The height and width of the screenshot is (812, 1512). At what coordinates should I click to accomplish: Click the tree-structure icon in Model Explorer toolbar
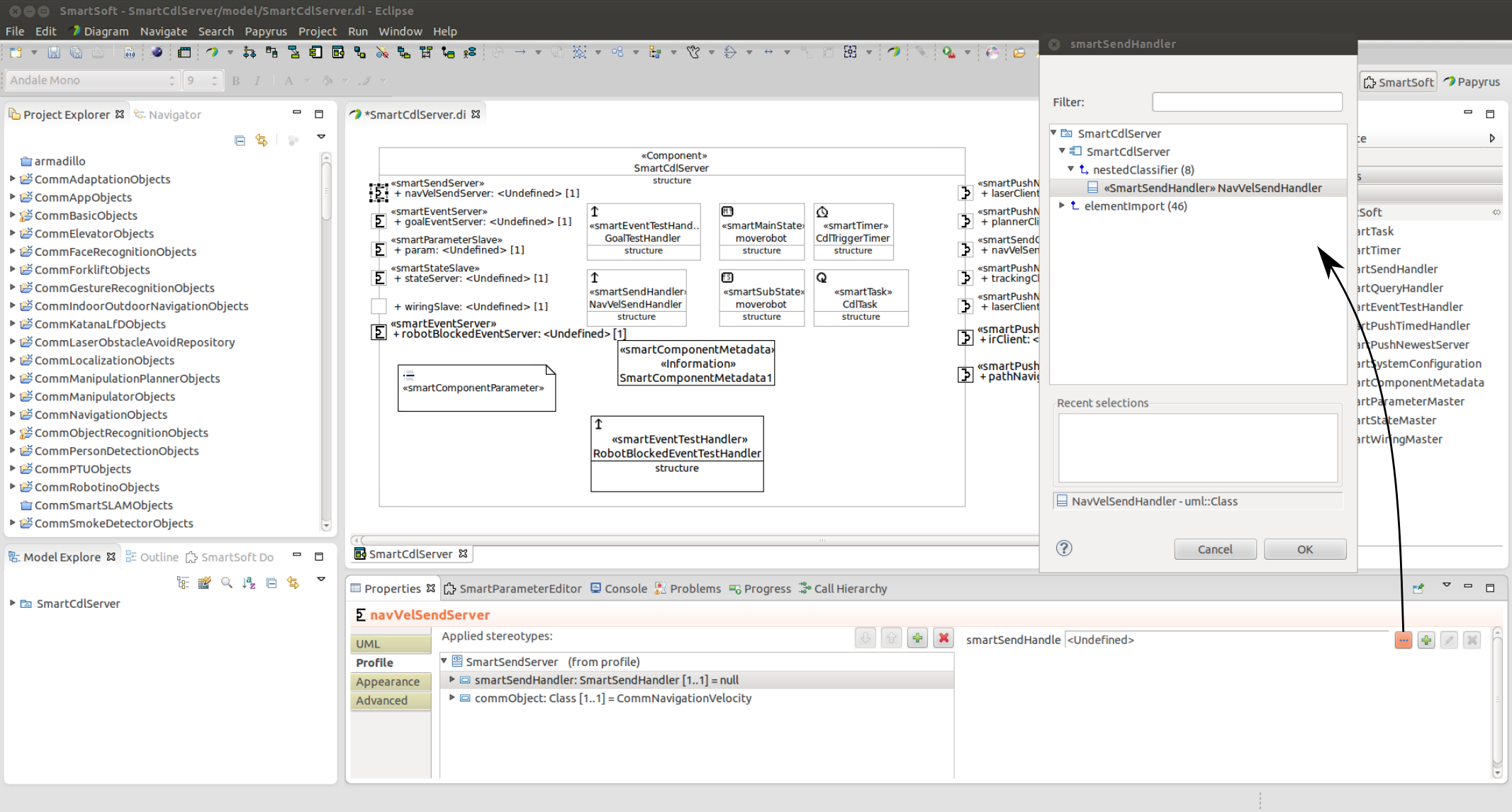click(x=183, y=582)
